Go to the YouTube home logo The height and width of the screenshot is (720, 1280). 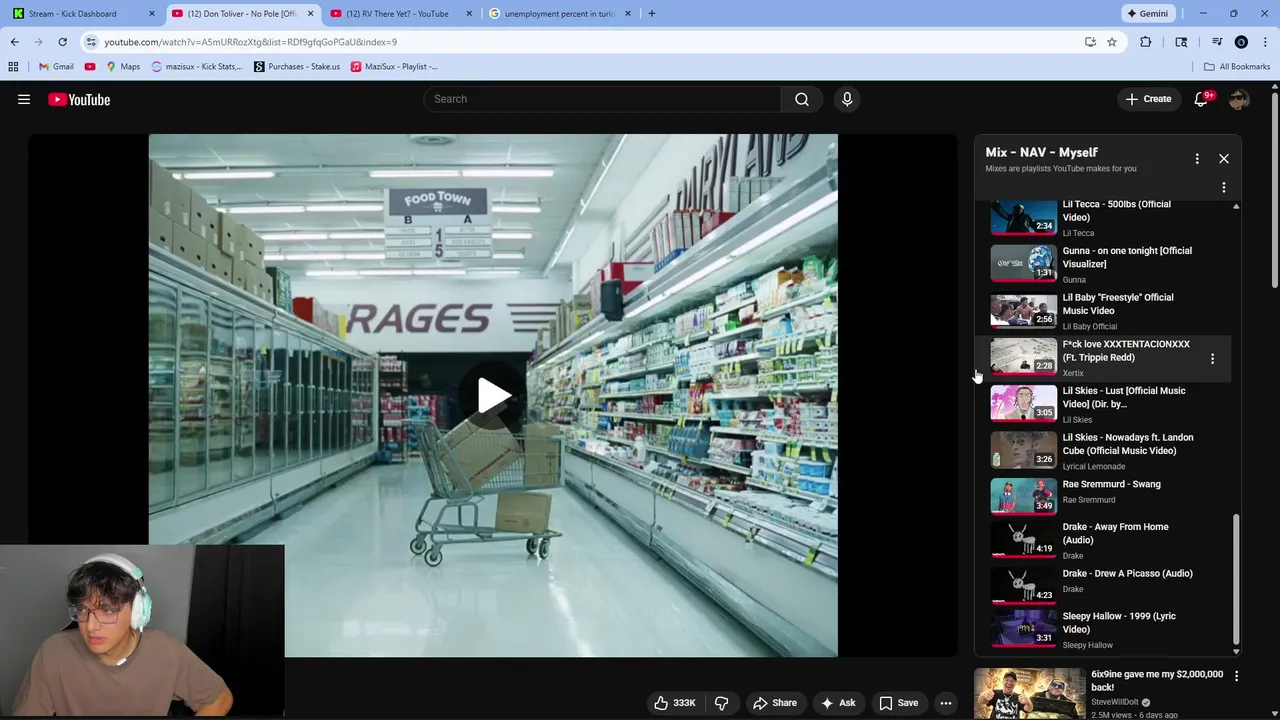click(79, 99)
